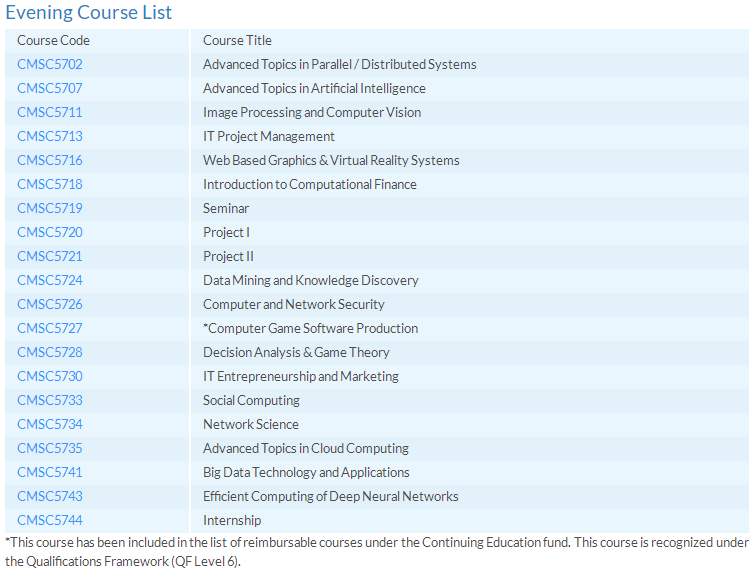Open the CMSC5711 course link
752x568 pixels.
click(x=50, y=112)
